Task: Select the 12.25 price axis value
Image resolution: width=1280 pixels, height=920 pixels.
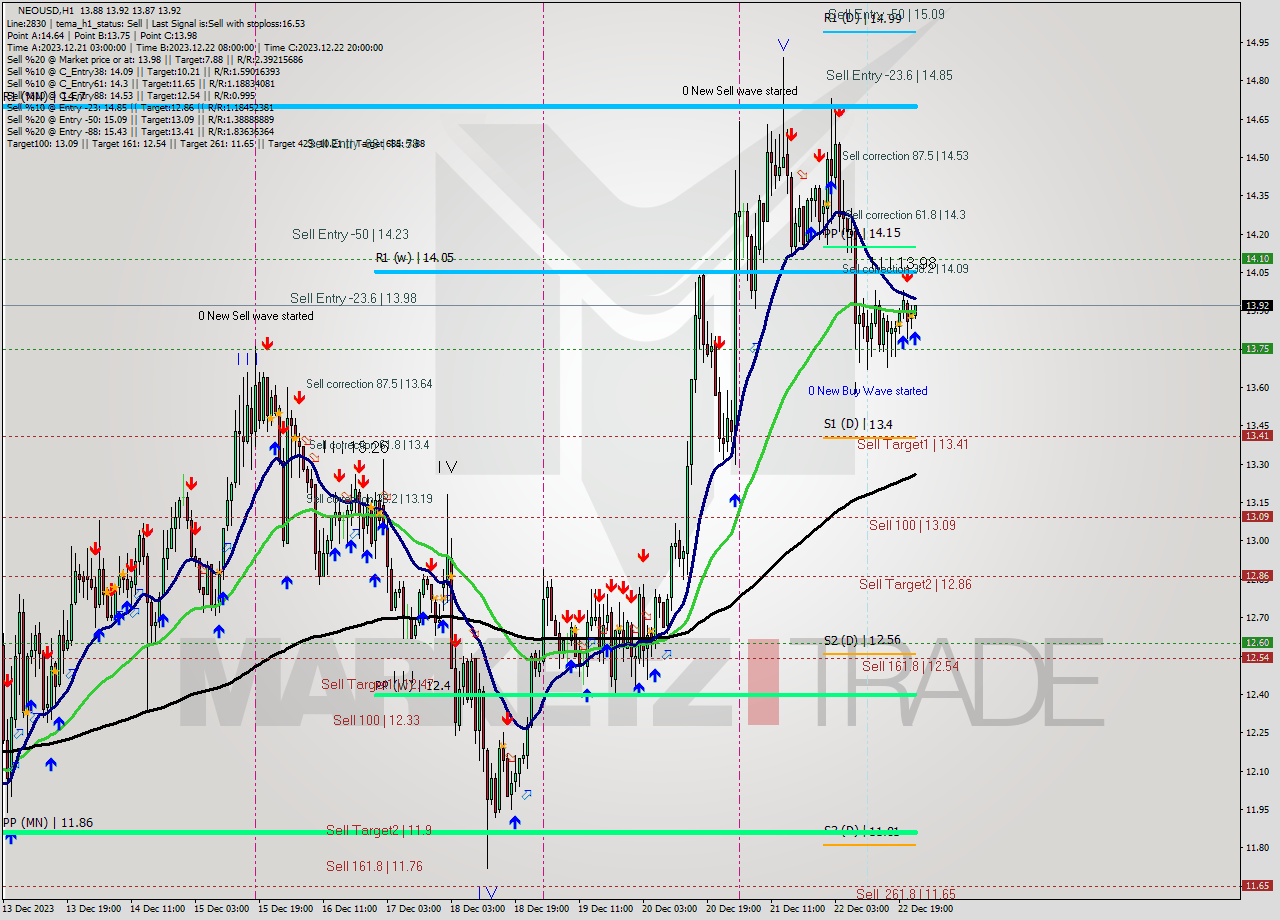Action: [1257, 733]
